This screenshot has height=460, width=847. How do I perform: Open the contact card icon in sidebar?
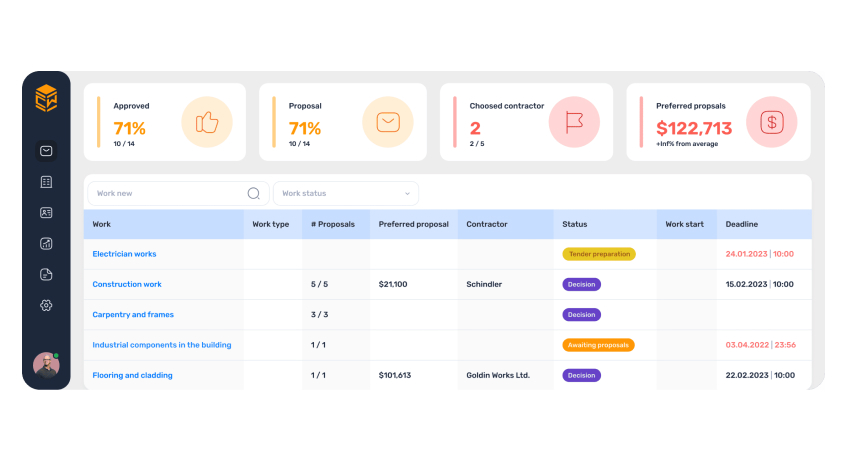(46, 213)
